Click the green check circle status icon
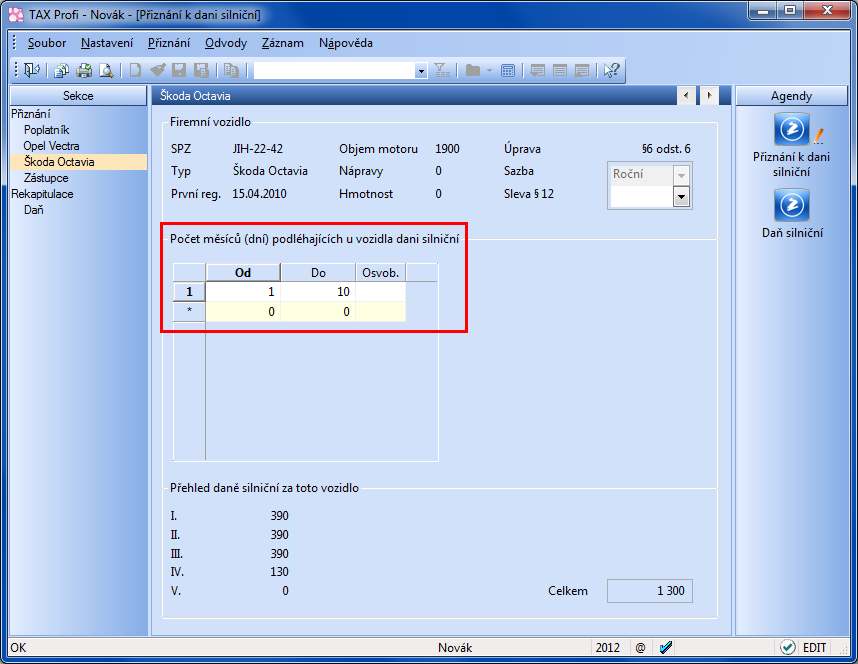 tap(787, 648)
